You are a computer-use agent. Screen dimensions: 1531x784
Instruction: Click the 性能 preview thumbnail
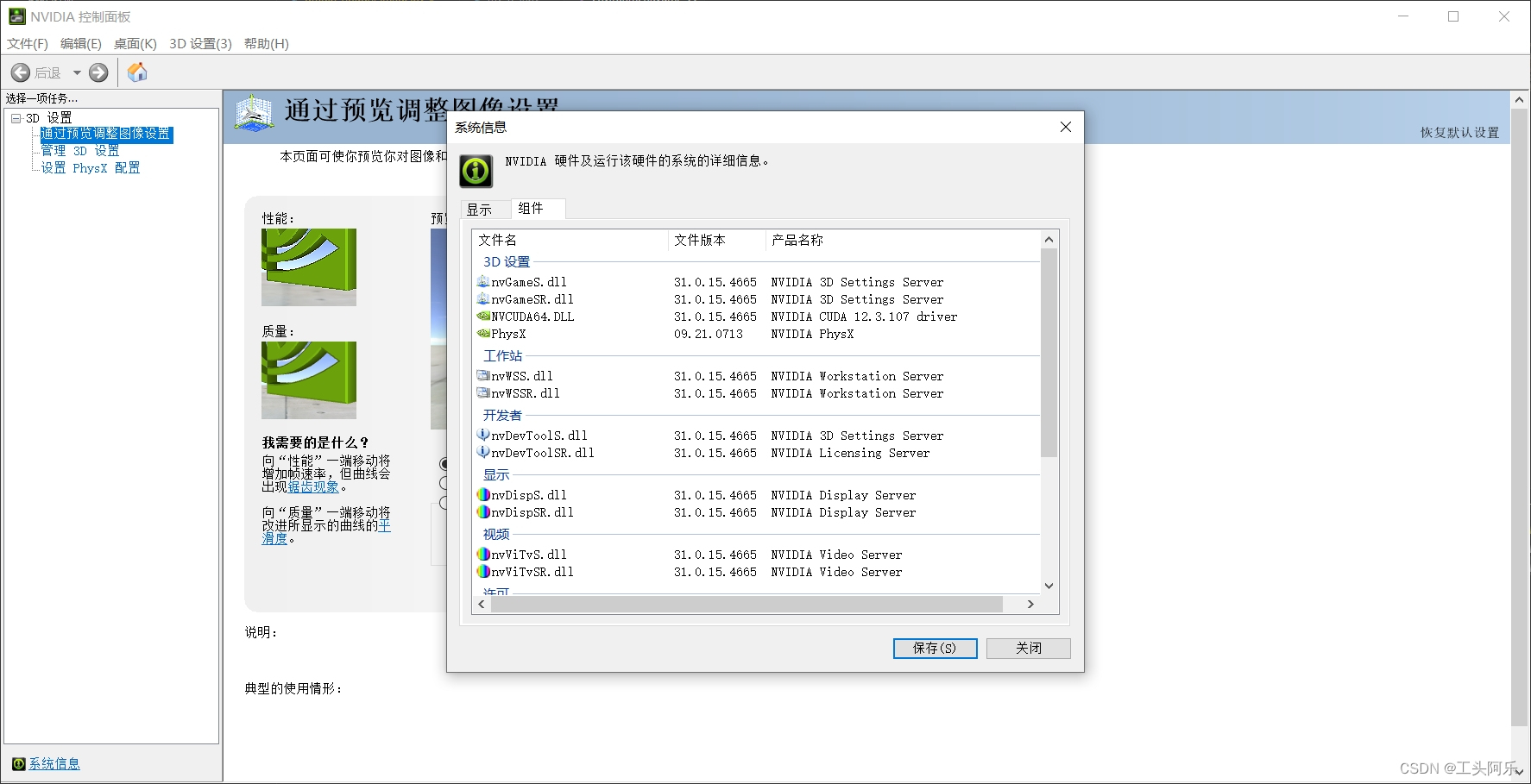click(309, 267)
